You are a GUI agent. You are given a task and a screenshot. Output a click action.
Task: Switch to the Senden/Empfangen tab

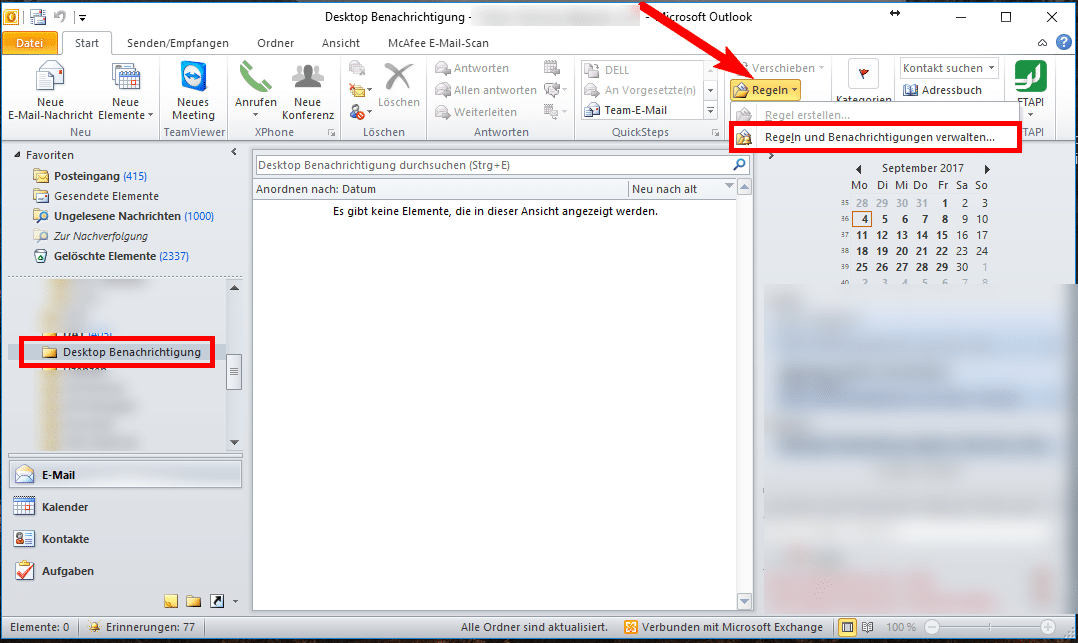click(177, 43)
